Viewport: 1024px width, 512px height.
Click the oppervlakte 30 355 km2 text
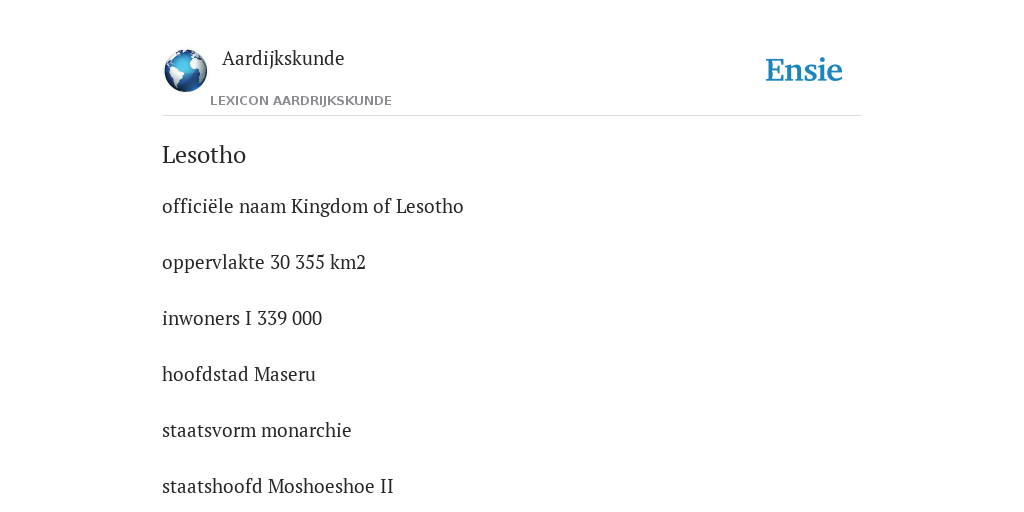[264, 263]
